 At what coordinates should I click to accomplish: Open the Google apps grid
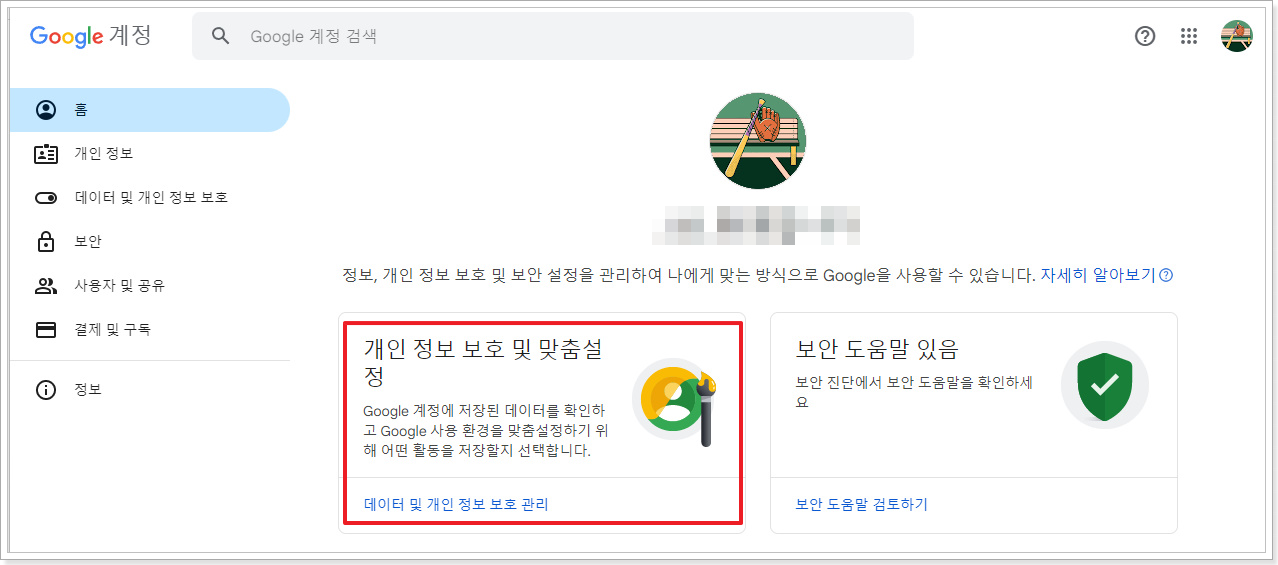click(x=1189, y=36)
